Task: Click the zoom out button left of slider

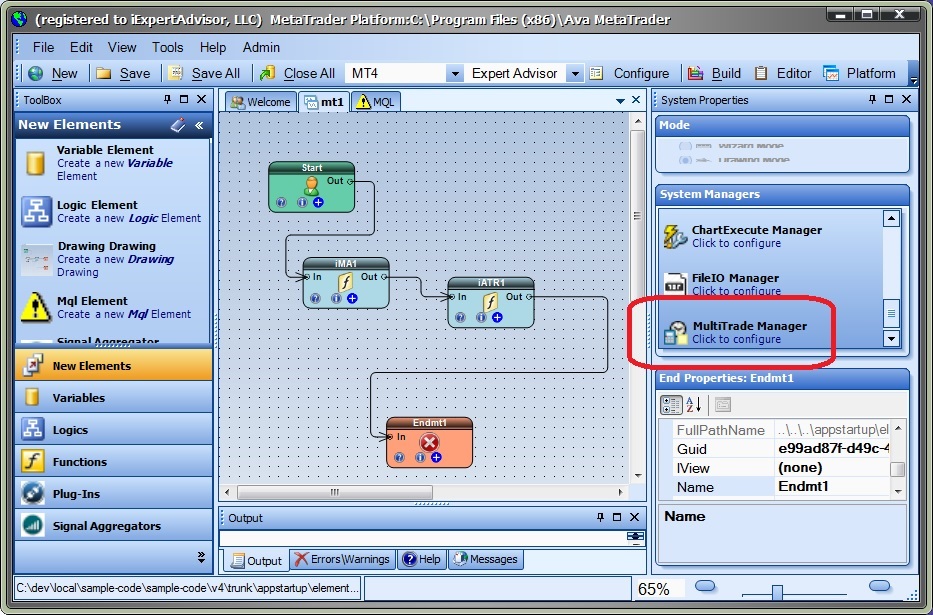Action: (x=705, y=586)
